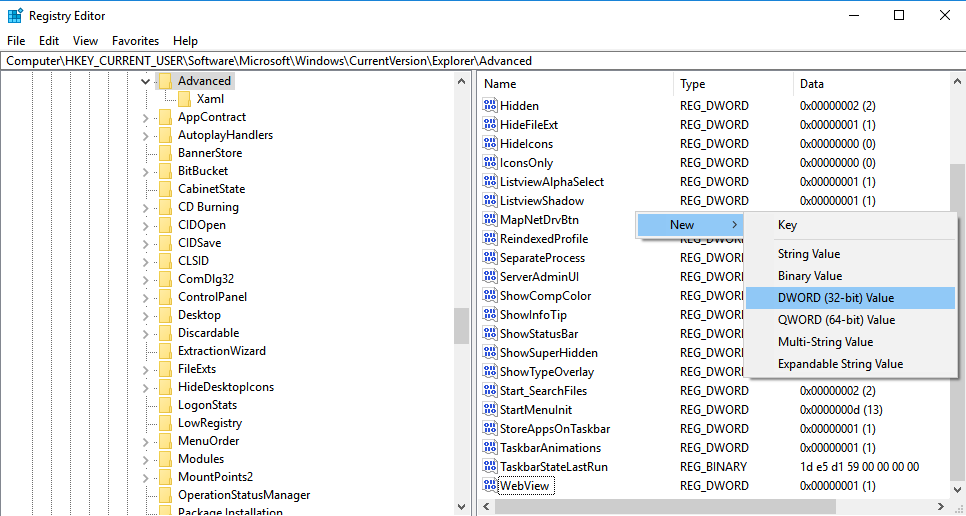Open the Favorites menu
The height and width of the screenshot is (516, 966).
136,41
